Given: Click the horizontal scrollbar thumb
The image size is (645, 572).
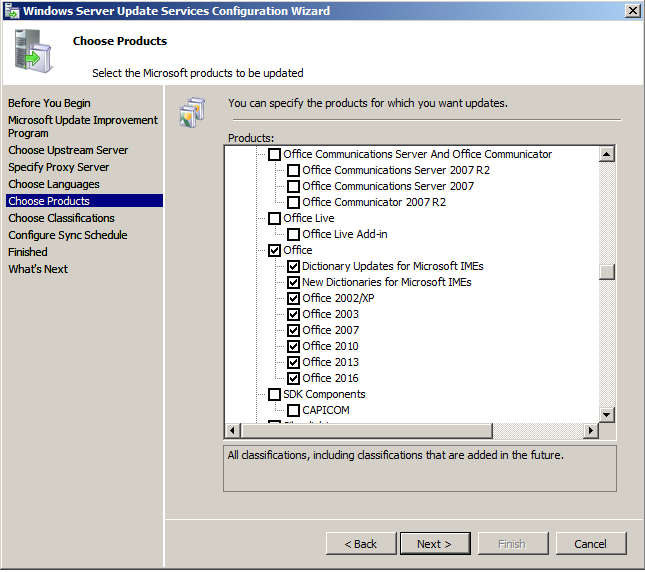Looking at the screenshot, I should (x=367, y=431).
